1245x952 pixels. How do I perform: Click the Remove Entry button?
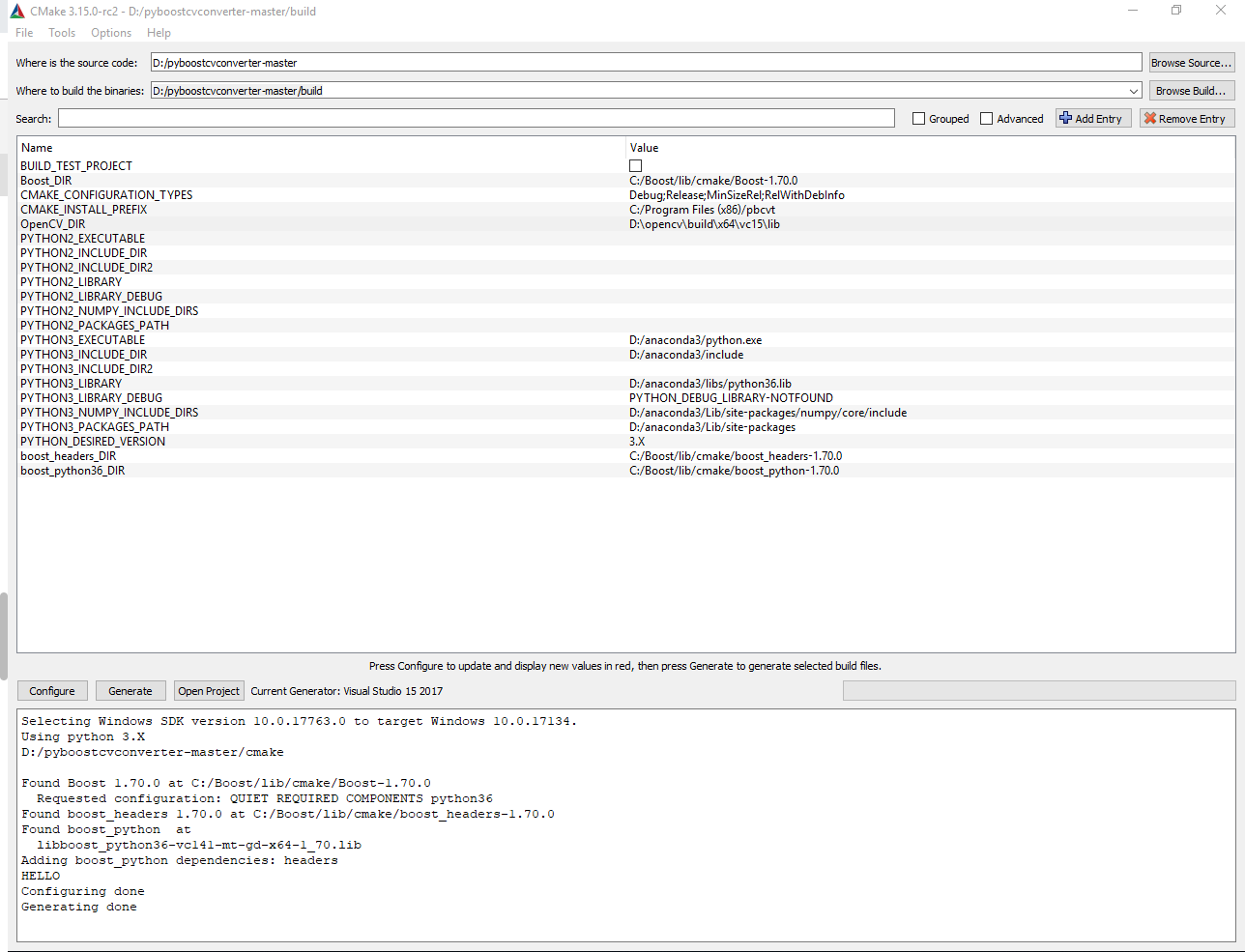[1187, 119]
